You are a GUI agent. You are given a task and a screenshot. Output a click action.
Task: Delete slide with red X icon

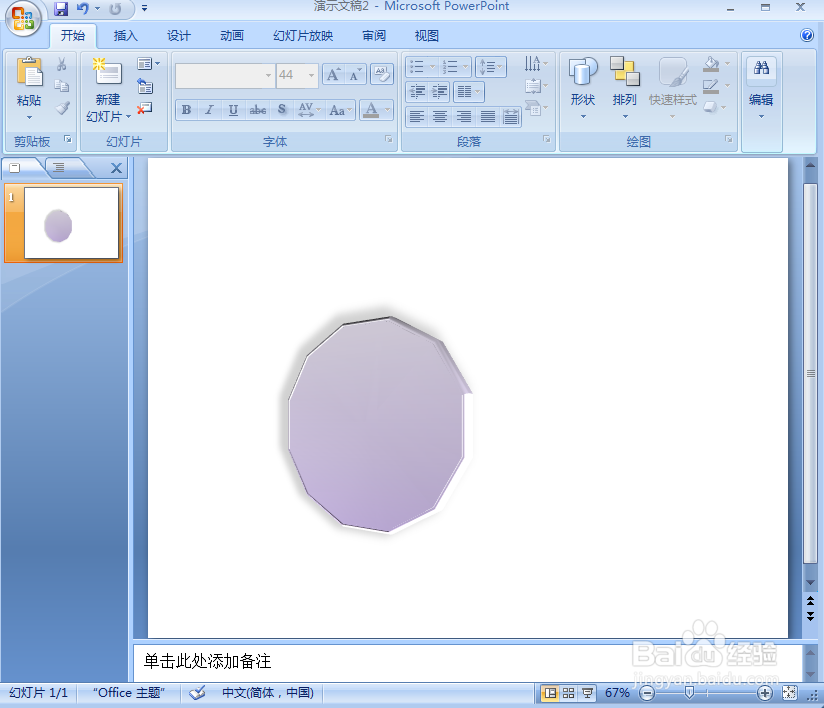(x=145, y=108)
